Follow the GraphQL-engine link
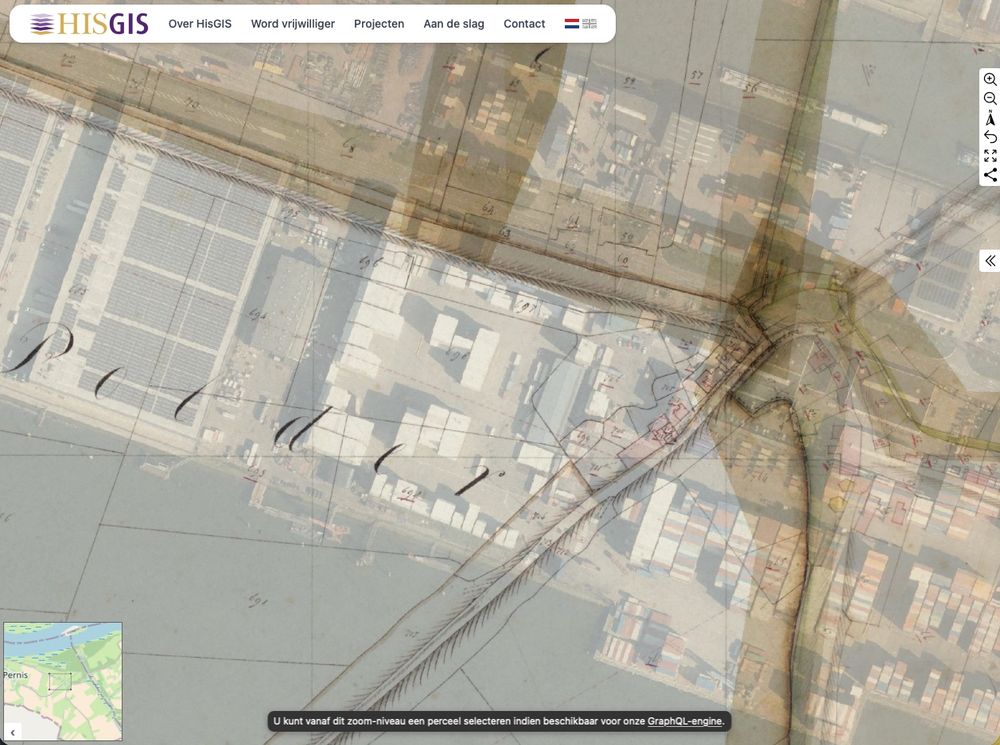The image size is (1000, 745). tap(684, 721)
